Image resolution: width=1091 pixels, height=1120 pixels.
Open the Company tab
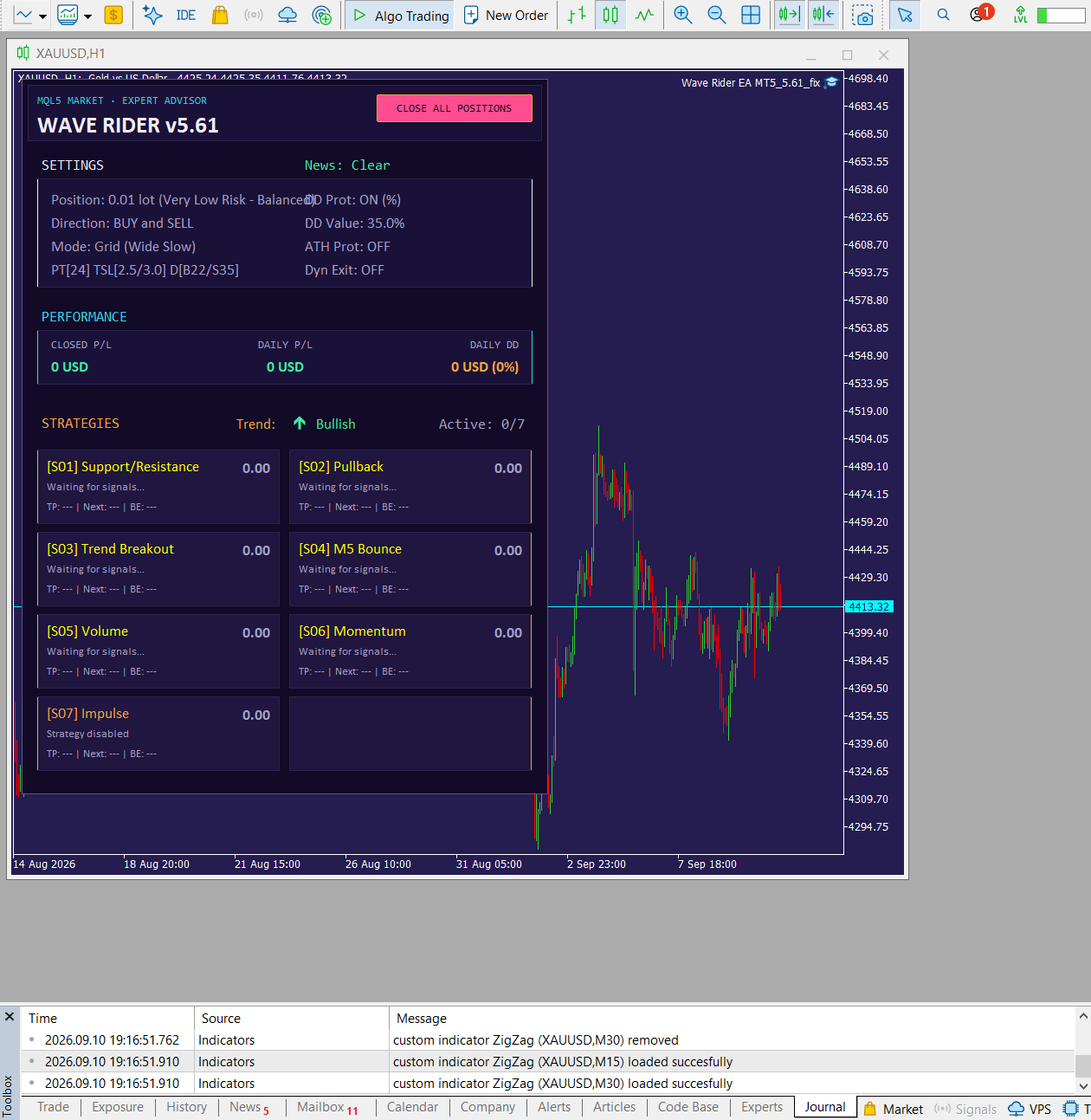coord(487,1107)
